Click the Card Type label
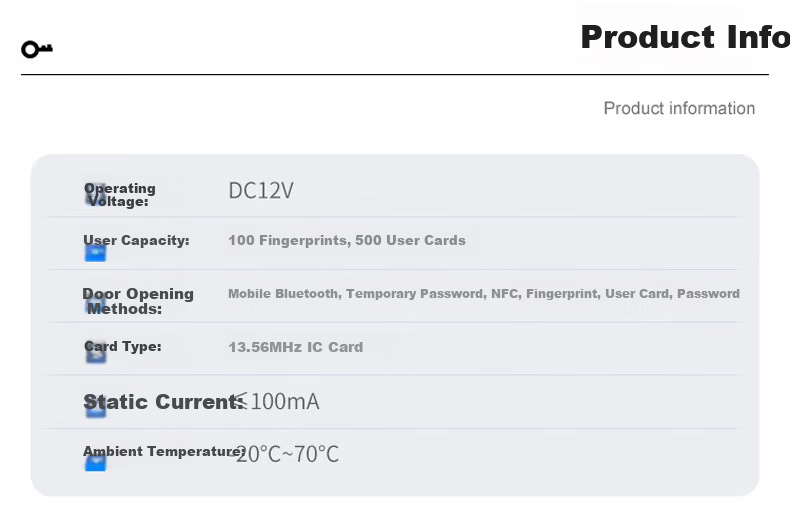 coord(123,347)
